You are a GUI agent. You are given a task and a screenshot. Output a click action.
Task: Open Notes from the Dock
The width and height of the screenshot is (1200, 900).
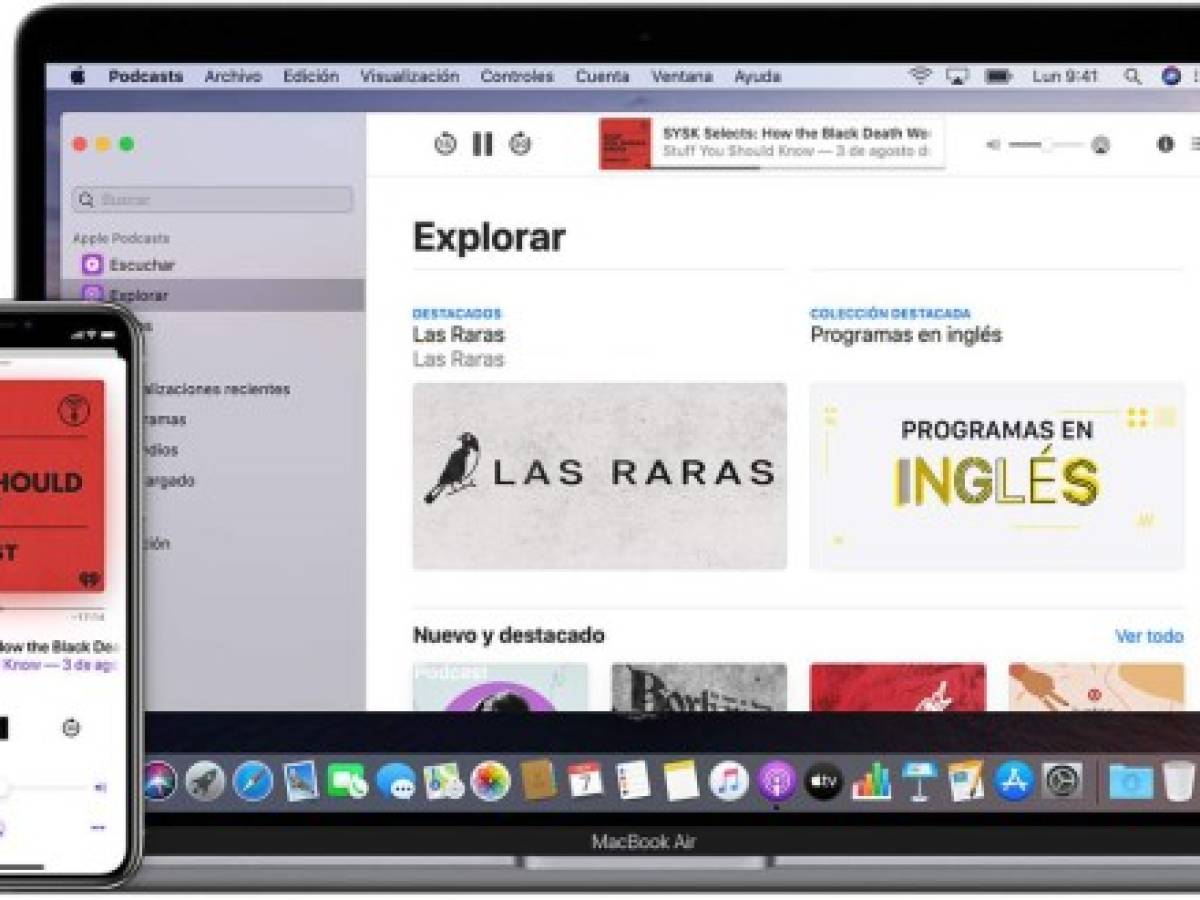pos(681,780)
